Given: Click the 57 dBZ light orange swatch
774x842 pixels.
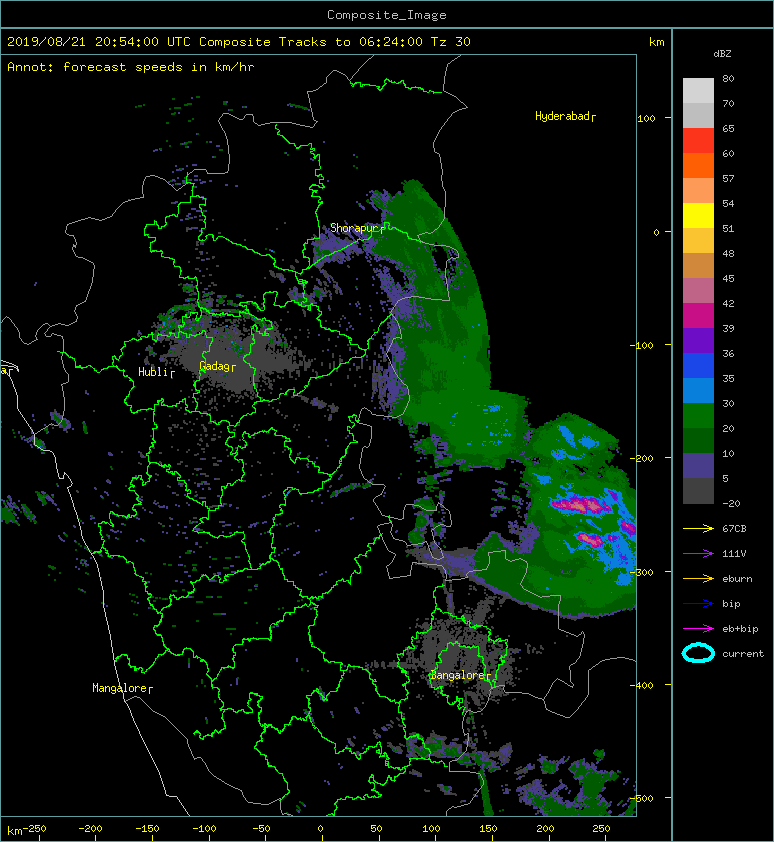Looking at the screenshot, I should [698, 191].
